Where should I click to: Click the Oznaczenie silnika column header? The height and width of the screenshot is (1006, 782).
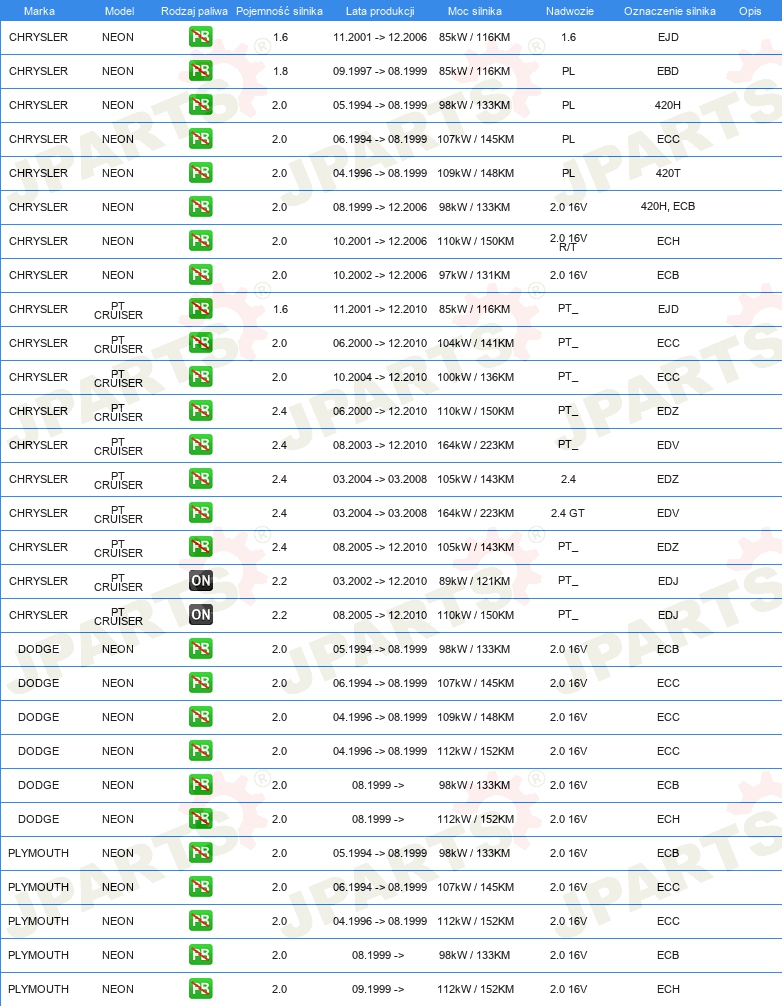[x=669, y=11]
